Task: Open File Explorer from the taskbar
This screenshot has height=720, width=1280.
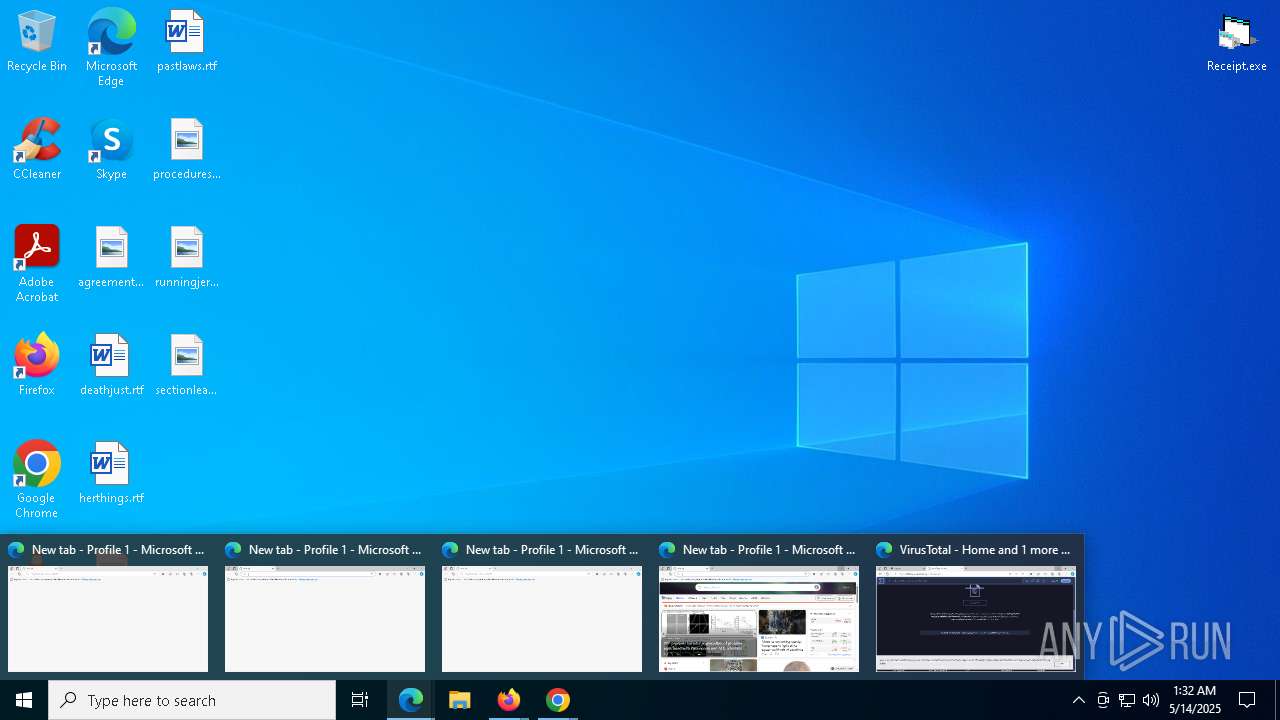Action: coord(460,700)
